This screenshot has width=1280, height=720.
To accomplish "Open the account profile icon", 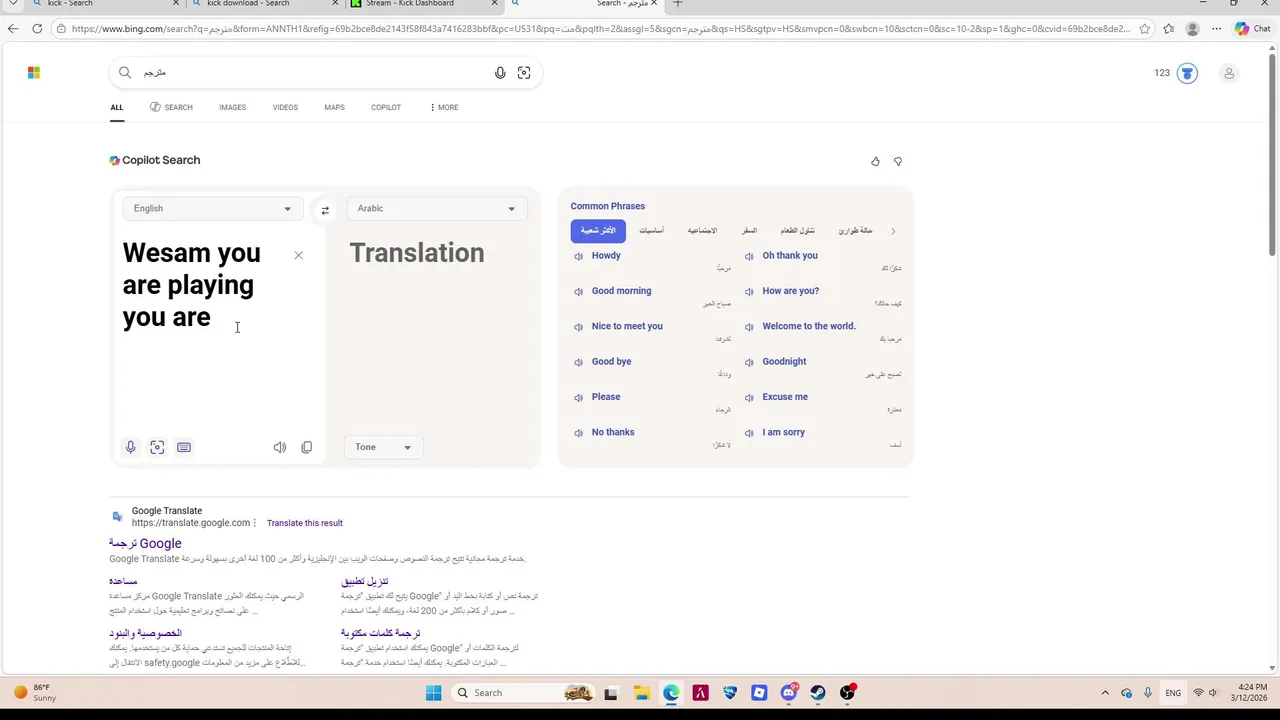I will click(x=1229, y=73).
